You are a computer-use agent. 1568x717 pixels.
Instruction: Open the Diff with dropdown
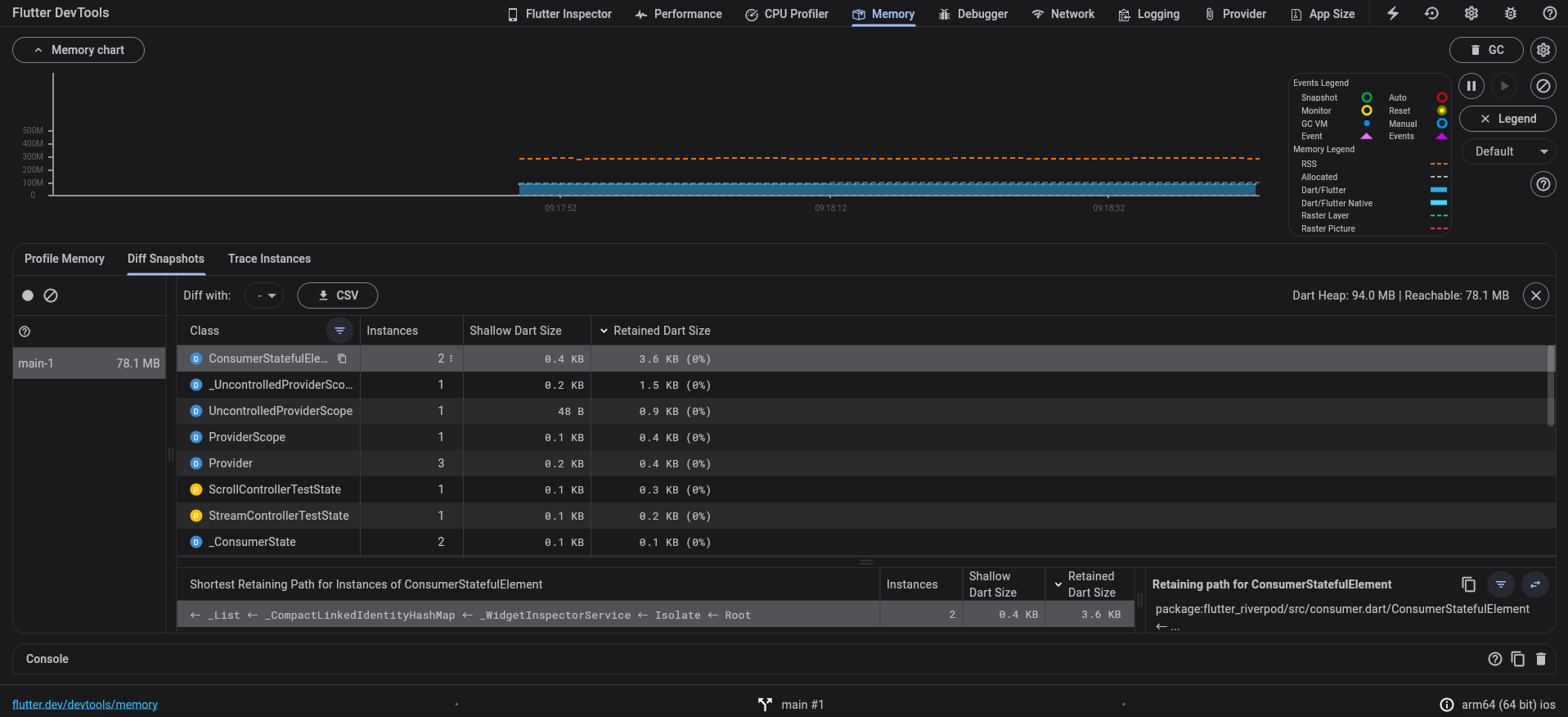(264, 295)
